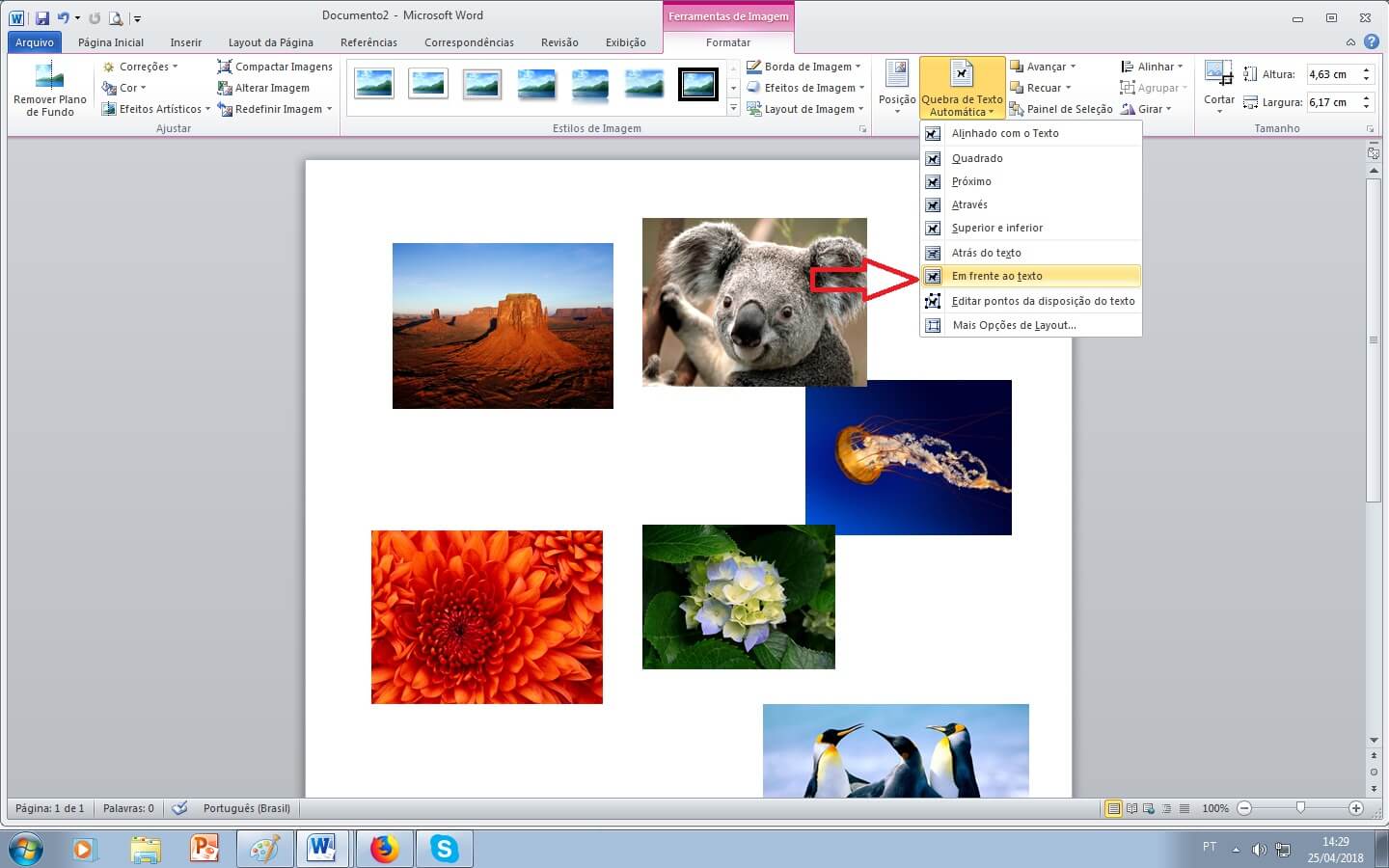Launch Skype from the taskbar
This screenshot has width=1389, height=868.
click(x=444, y=849)
